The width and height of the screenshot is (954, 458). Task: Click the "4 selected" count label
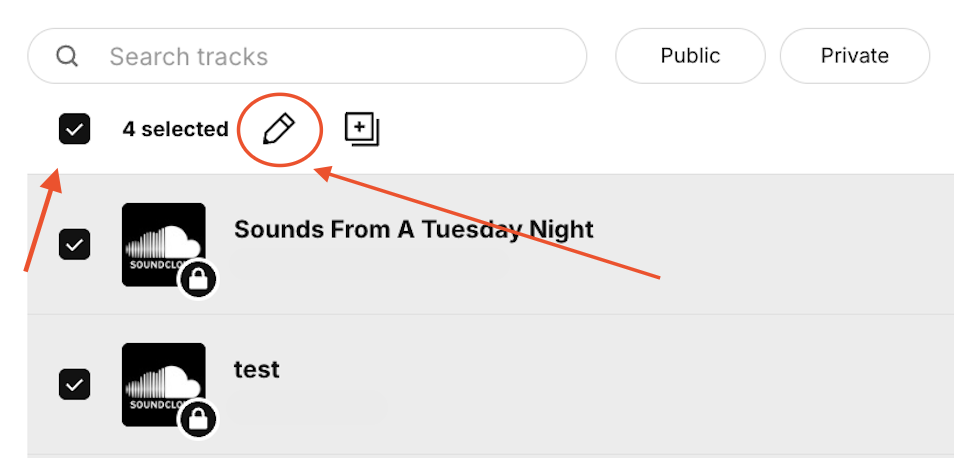pyautogui.click(x=175, y=130)
